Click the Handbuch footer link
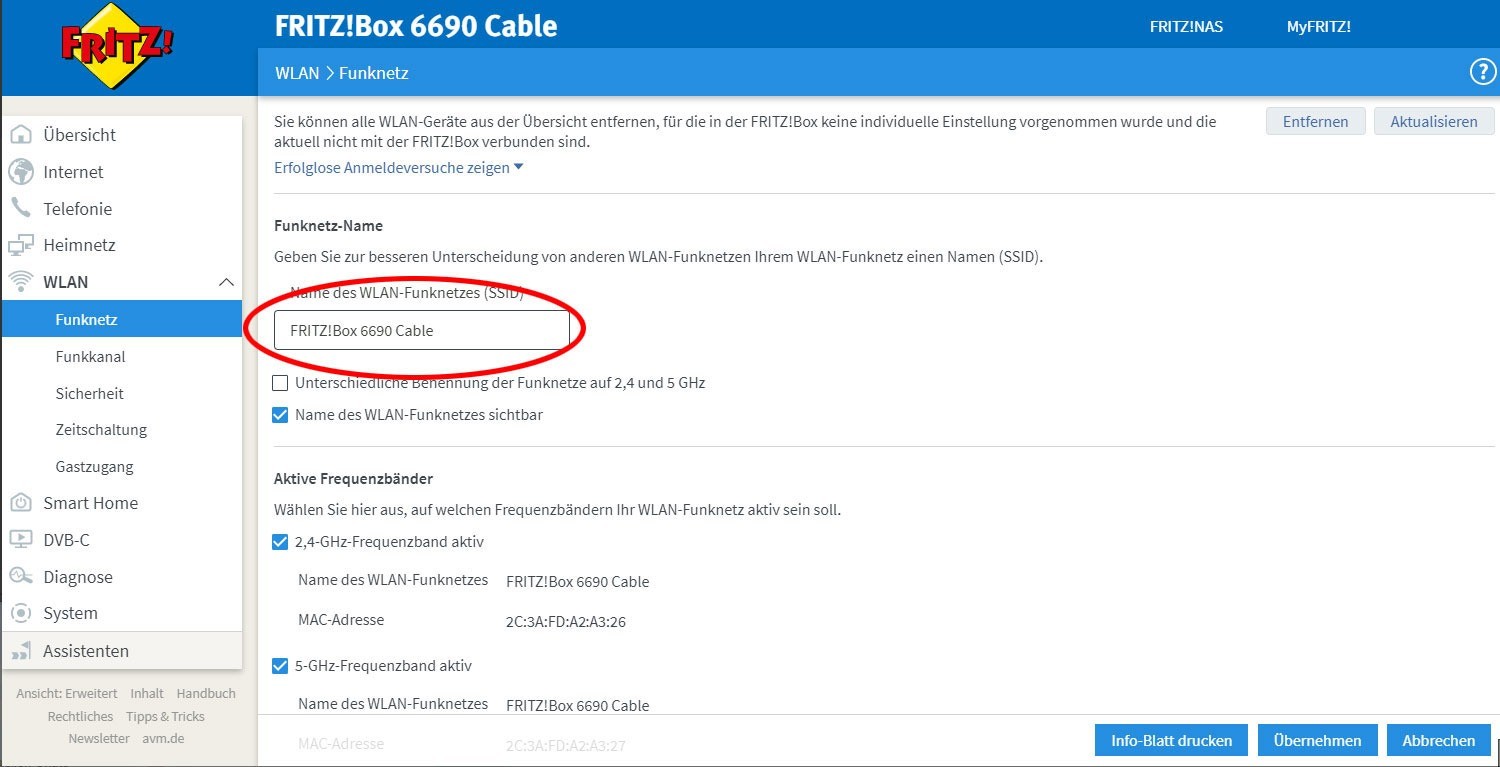The height and width of the screenshot is (767, 1500). click(206, 693)
